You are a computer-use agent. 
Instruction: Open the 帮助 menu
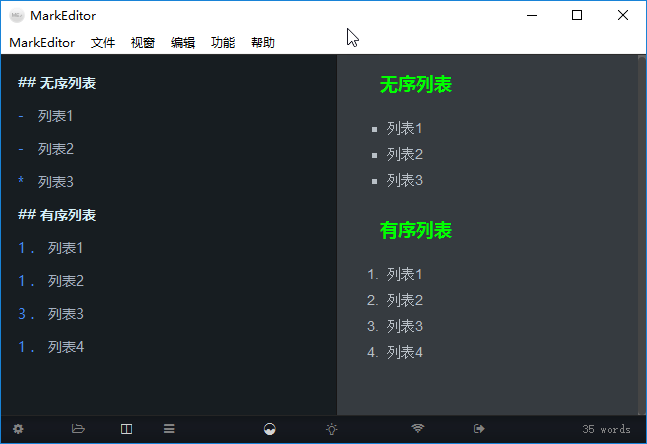click(263, 43)
